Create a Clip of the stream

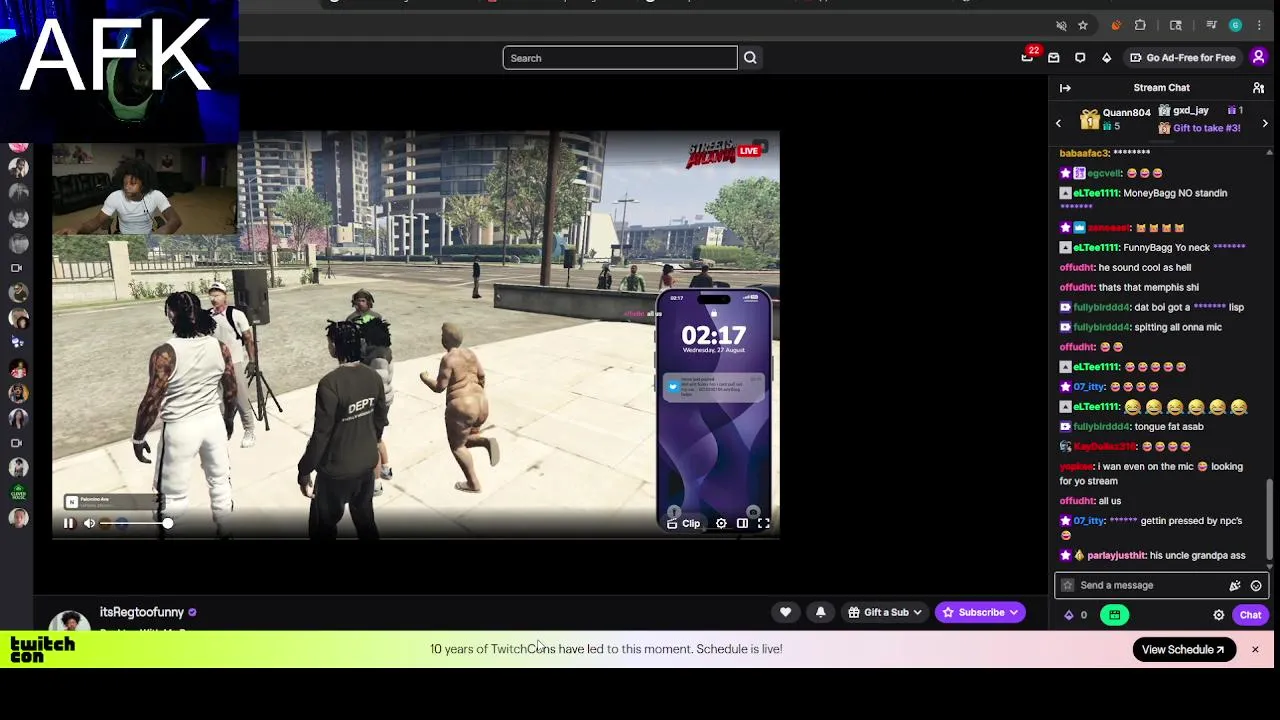684,523
